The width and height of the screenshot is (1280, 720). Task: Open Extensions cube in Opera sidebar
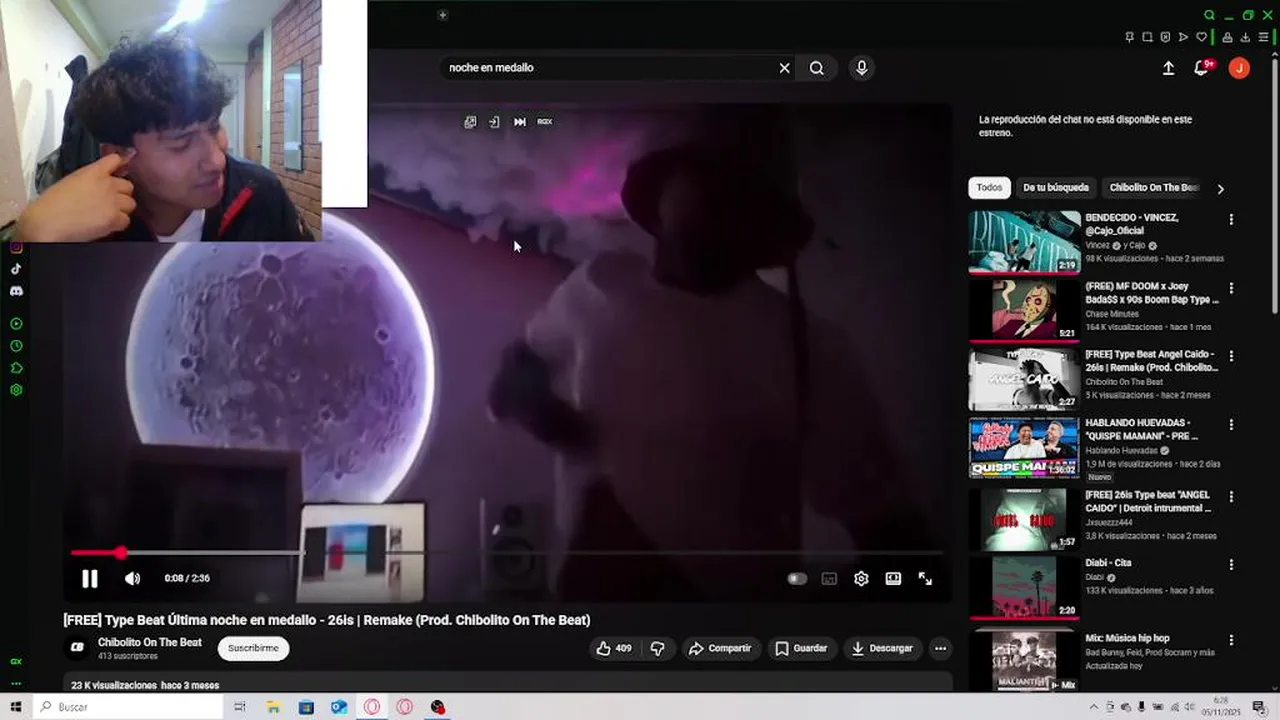(x=16, y=368)
